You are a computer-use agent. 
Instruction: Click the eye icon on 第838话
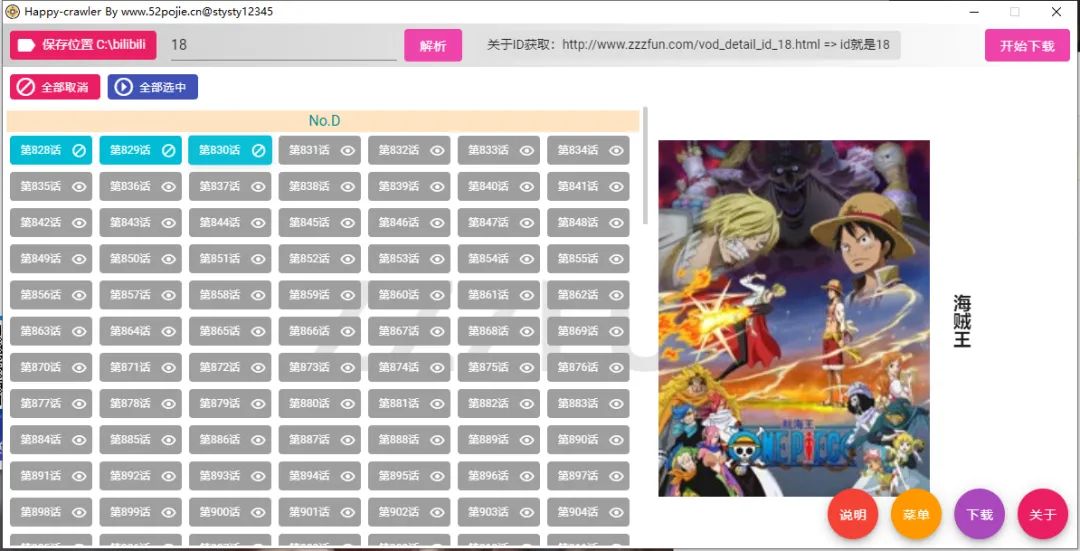click(348, 187)
